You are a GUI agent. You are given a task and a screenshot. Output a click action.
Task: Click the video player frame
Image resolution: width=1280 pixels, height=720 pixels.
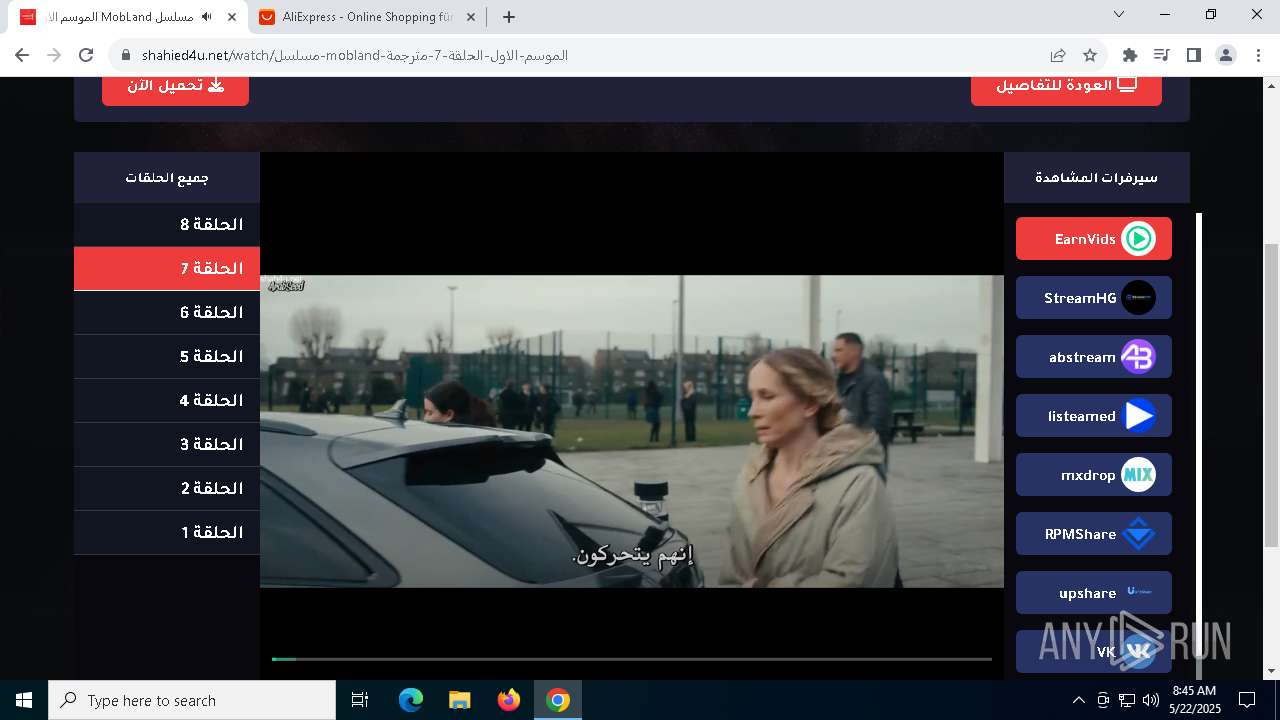[x=632, y=415]
